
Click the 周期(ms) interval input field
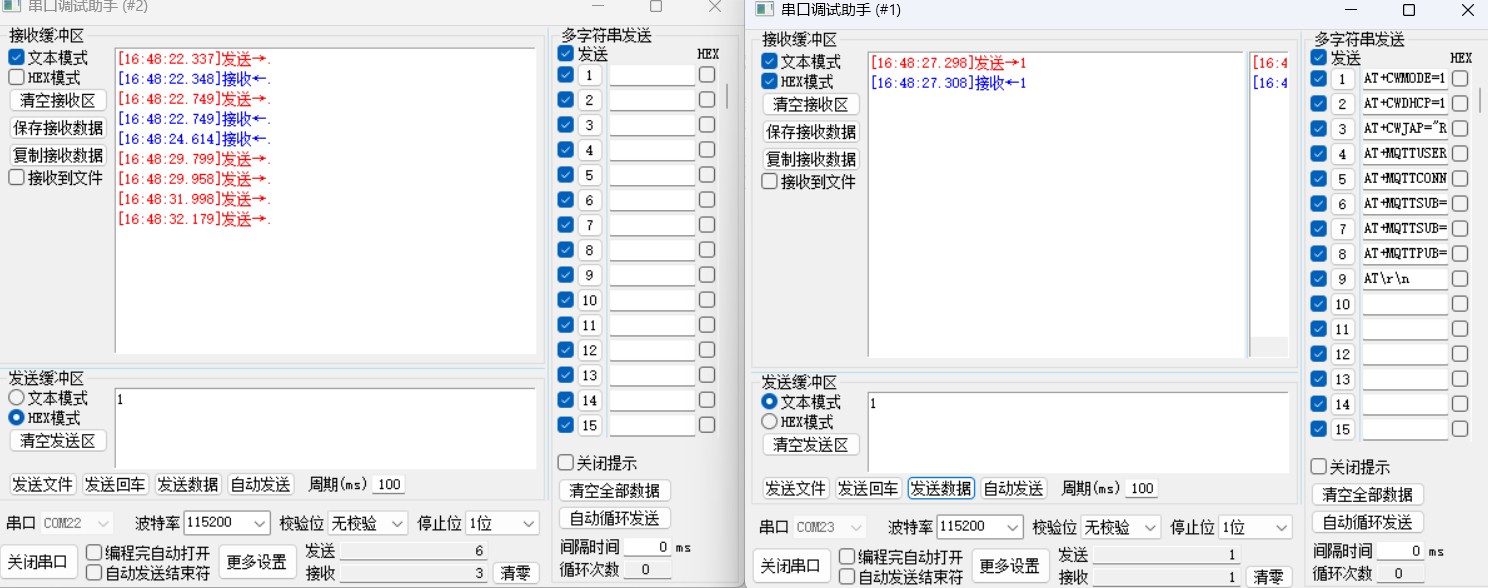388,484
